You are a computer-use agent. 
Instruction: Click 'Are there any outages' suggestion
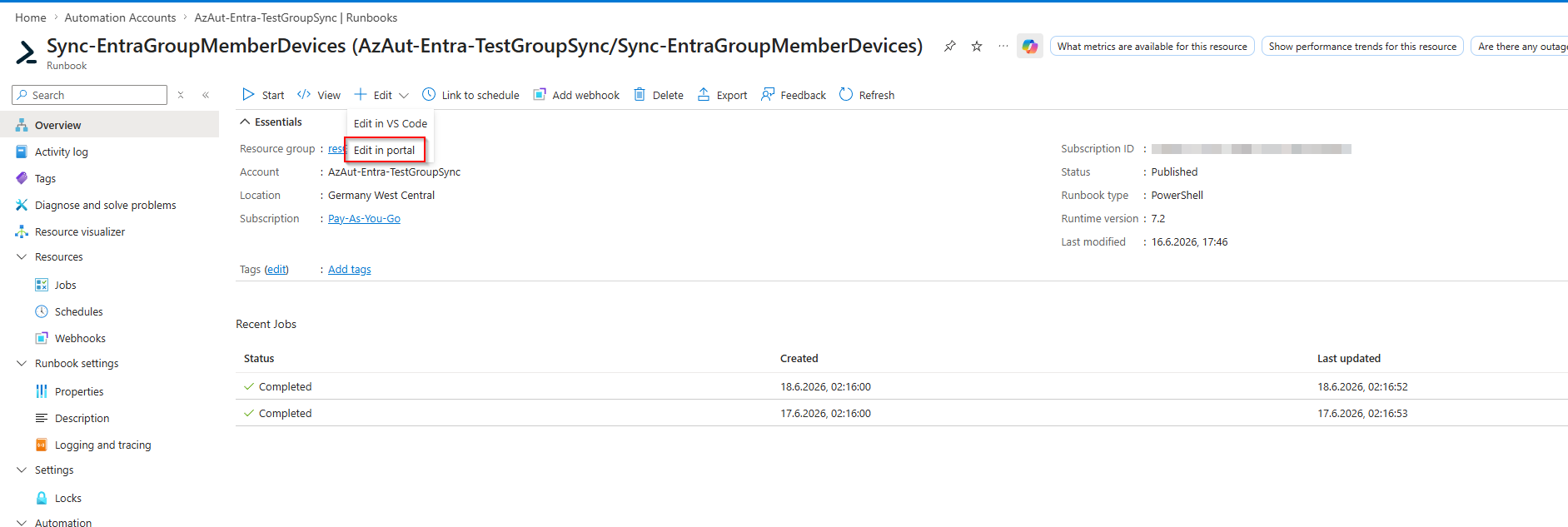pos(1520,47)
